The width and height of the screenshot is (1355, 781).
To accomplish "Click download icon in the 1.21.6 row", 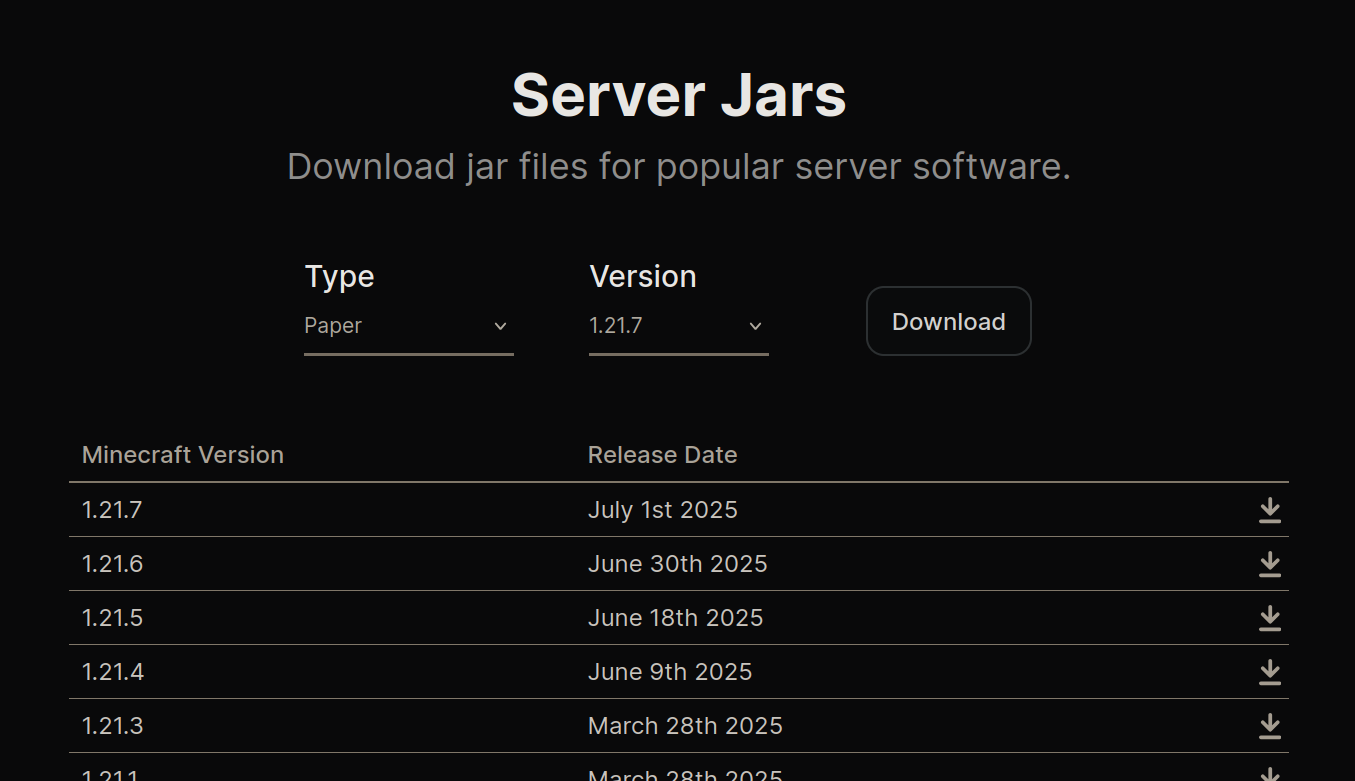I will [1269, 564].
